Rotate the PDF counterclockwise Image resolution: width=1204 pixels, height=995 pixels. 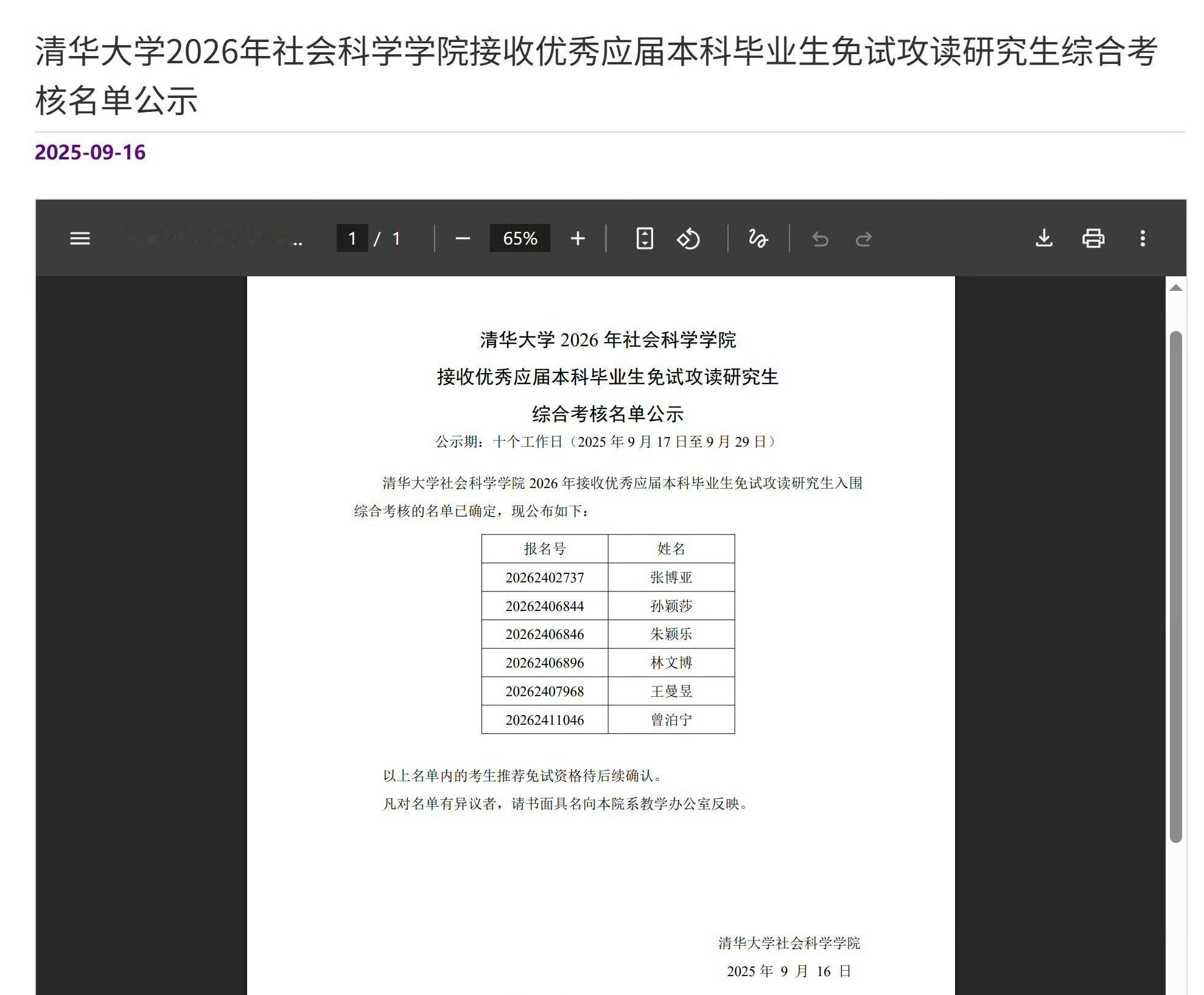click(688, 239)
